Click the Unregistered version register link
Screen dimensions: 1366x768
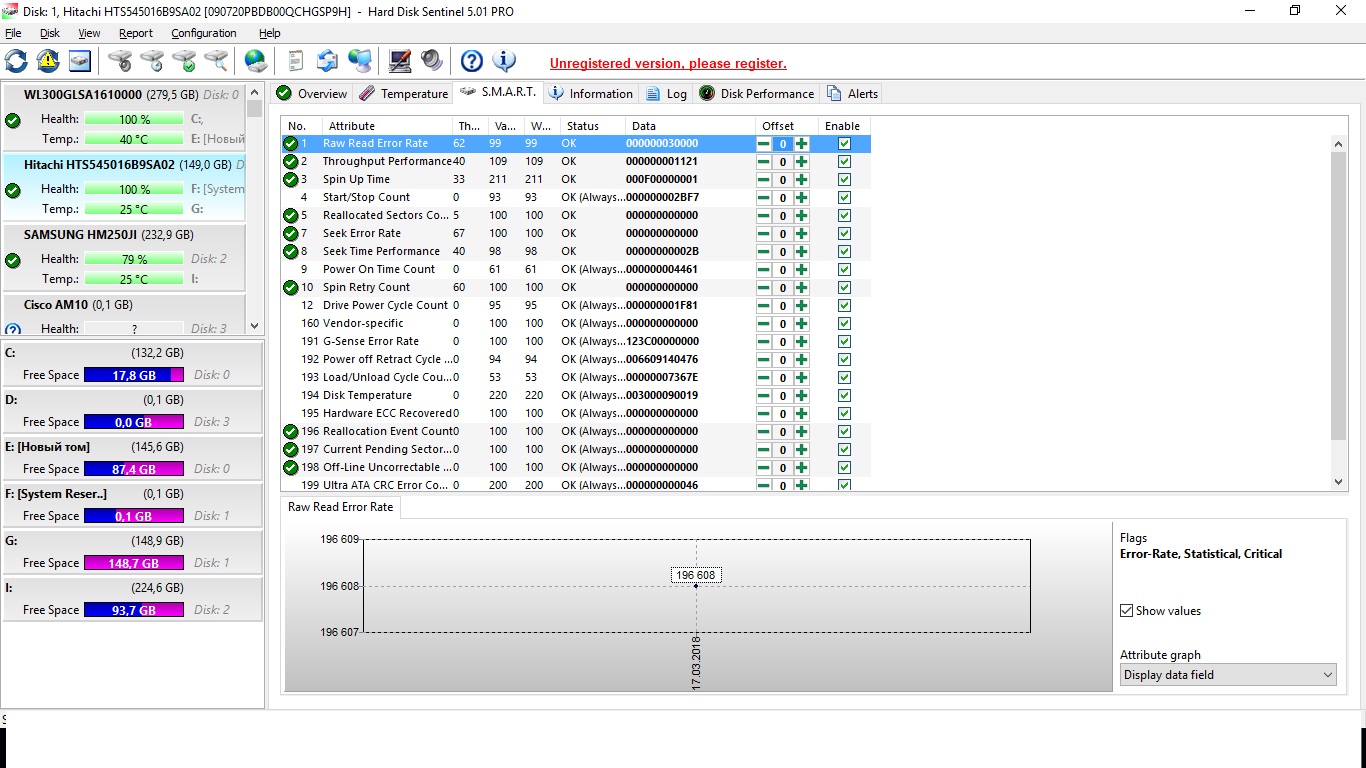coord(668,63)
